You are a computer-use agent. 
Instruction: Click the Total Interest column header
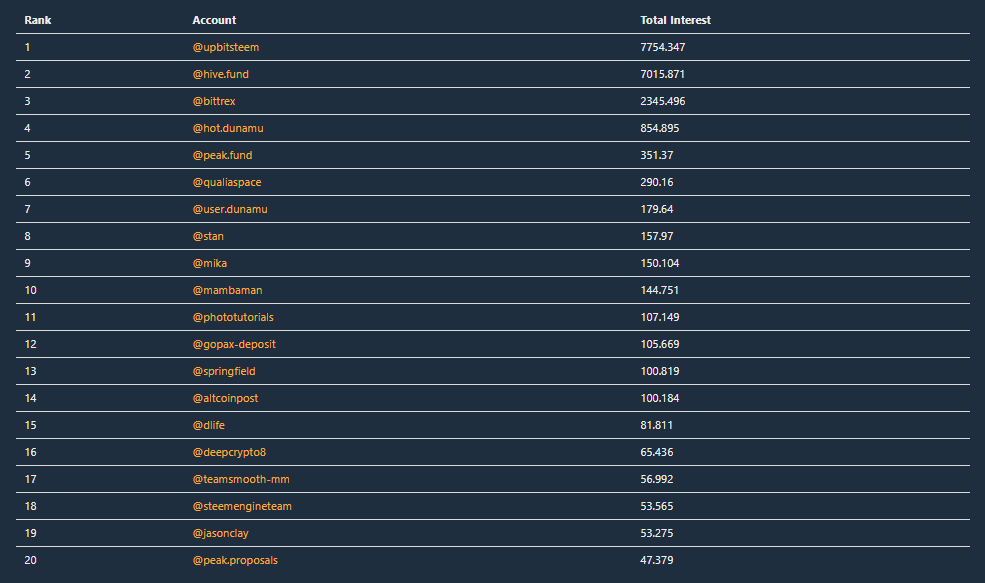(x=675, y=20)
